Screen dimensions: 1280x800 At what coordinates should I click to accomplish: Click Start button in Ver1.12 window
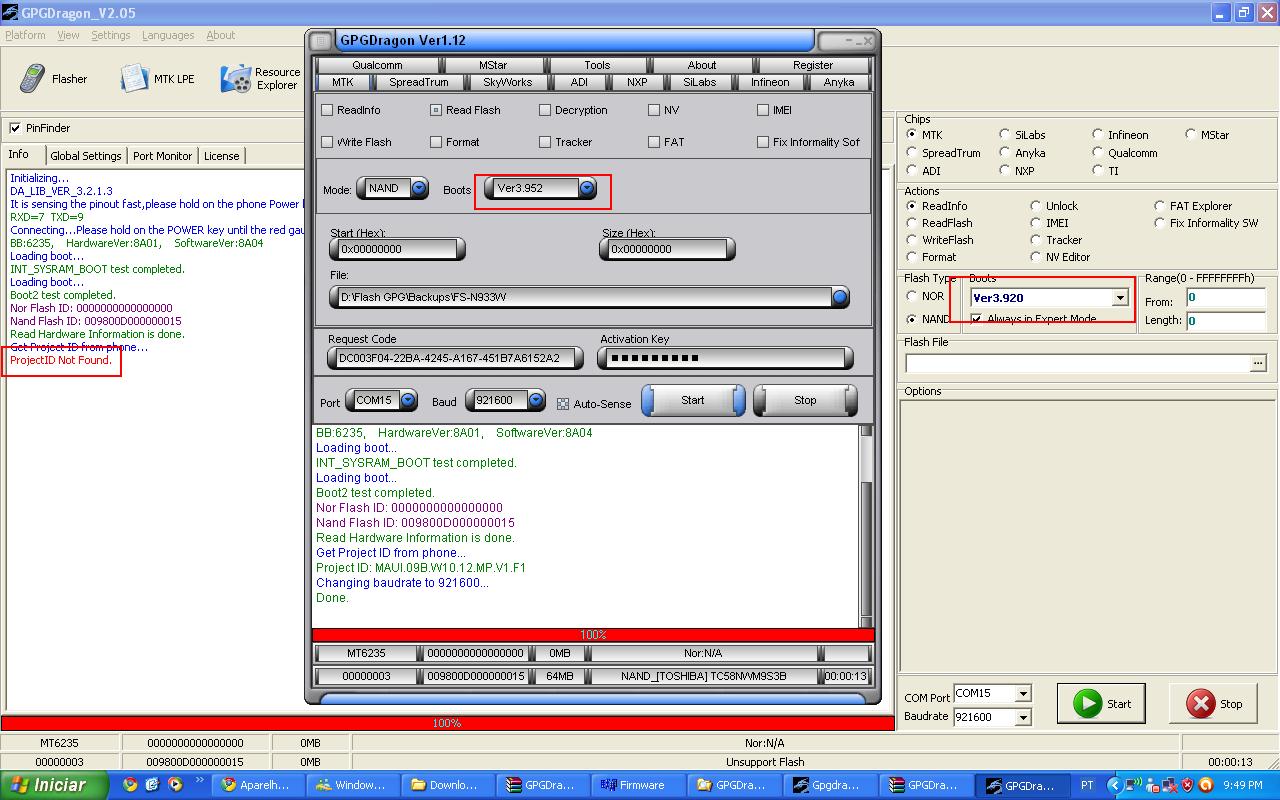point(693,400)
